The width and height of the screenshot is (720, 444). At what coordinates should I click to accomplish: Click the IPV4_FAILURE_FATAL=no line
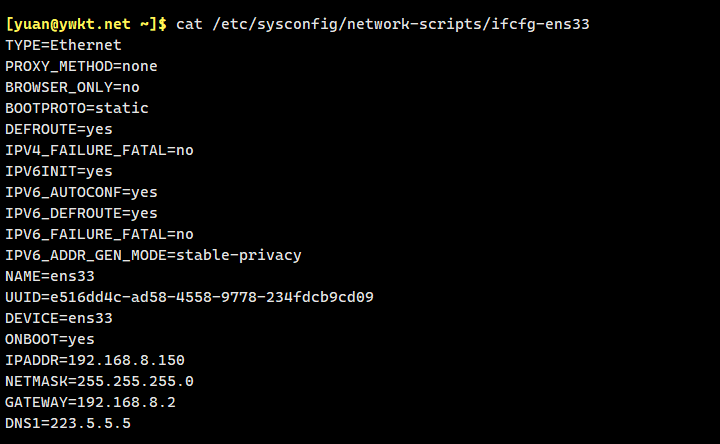(x=99, y=150)
